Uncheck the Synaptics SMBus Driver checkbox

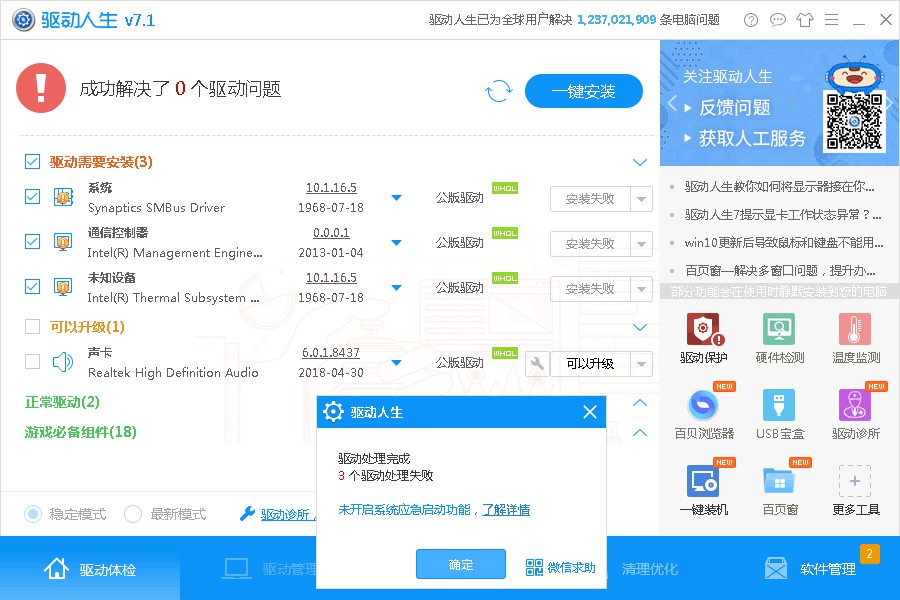point(33,197)
